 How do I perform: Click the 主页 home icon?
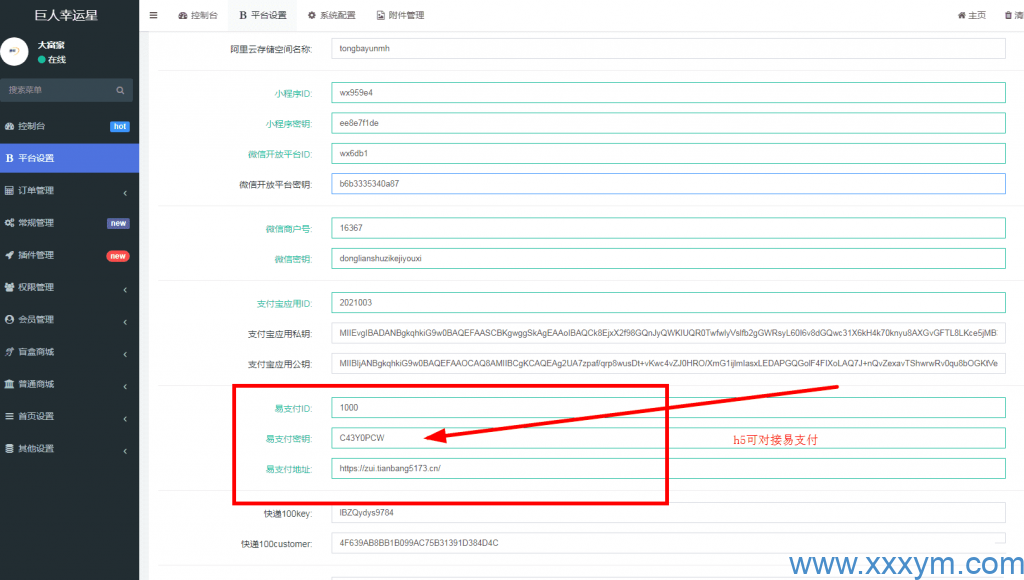point(962,16)
